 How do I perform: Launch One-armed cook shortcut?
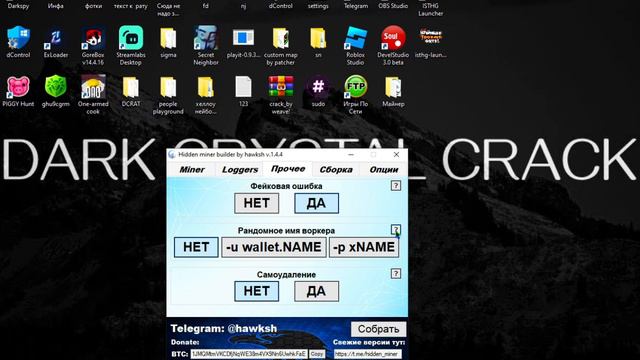[x=93, y=87]
